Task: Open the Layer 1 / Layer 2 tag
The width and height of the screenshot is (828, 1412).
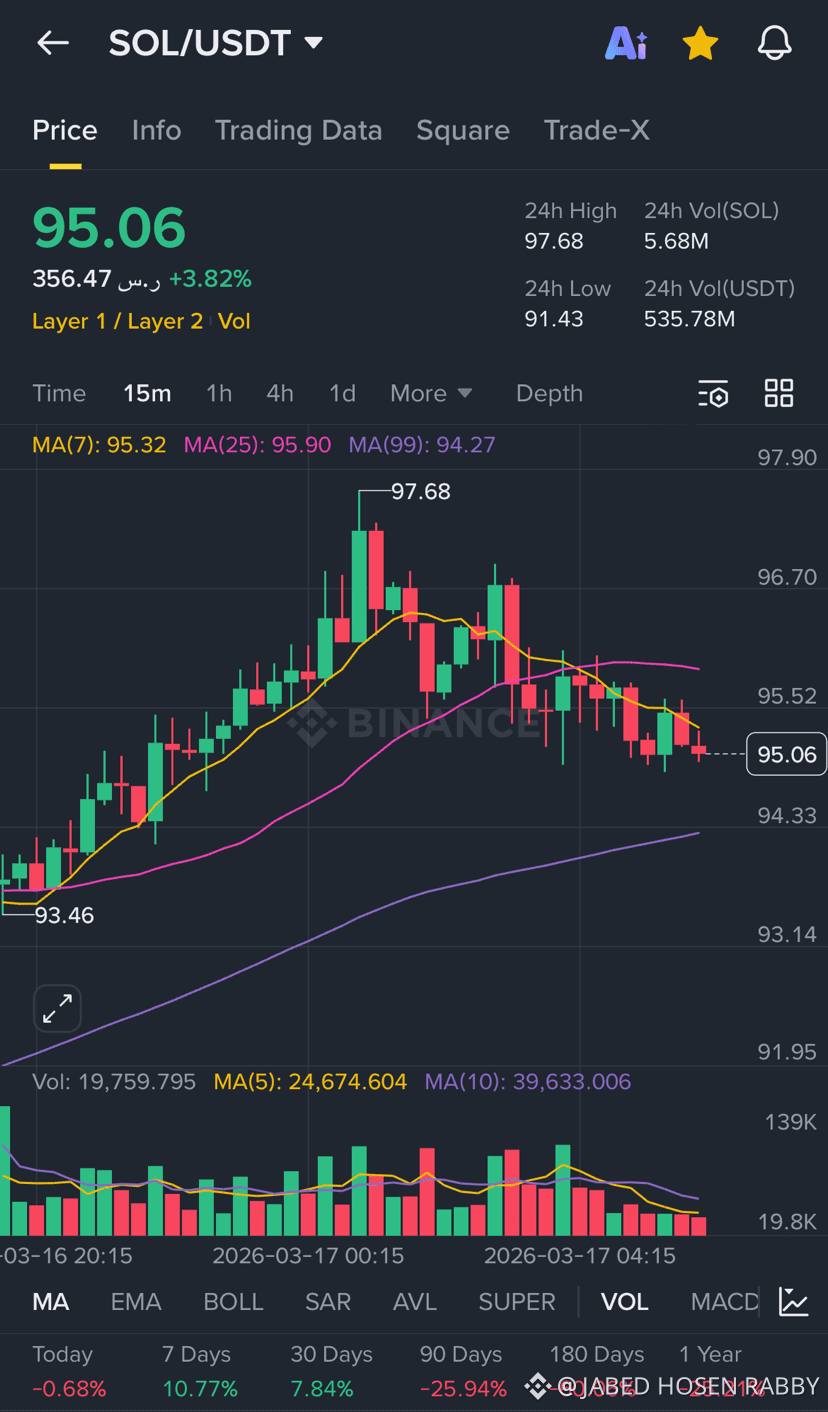Action: pyautogui.click(x=117, y=321)
